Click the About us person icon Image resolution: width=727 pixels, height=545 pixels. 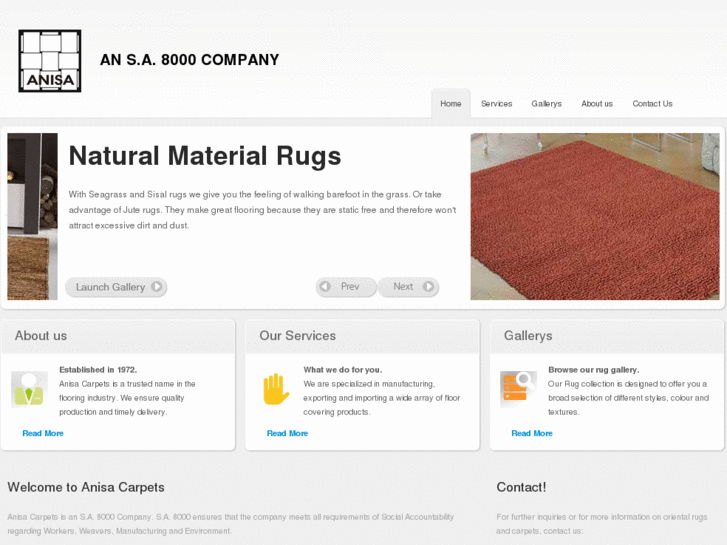coord(29,389)
